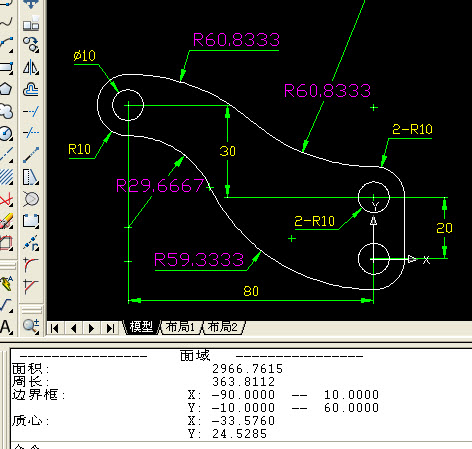Select the Trim tool
This screenshot has height=449, width=472.
31,133
